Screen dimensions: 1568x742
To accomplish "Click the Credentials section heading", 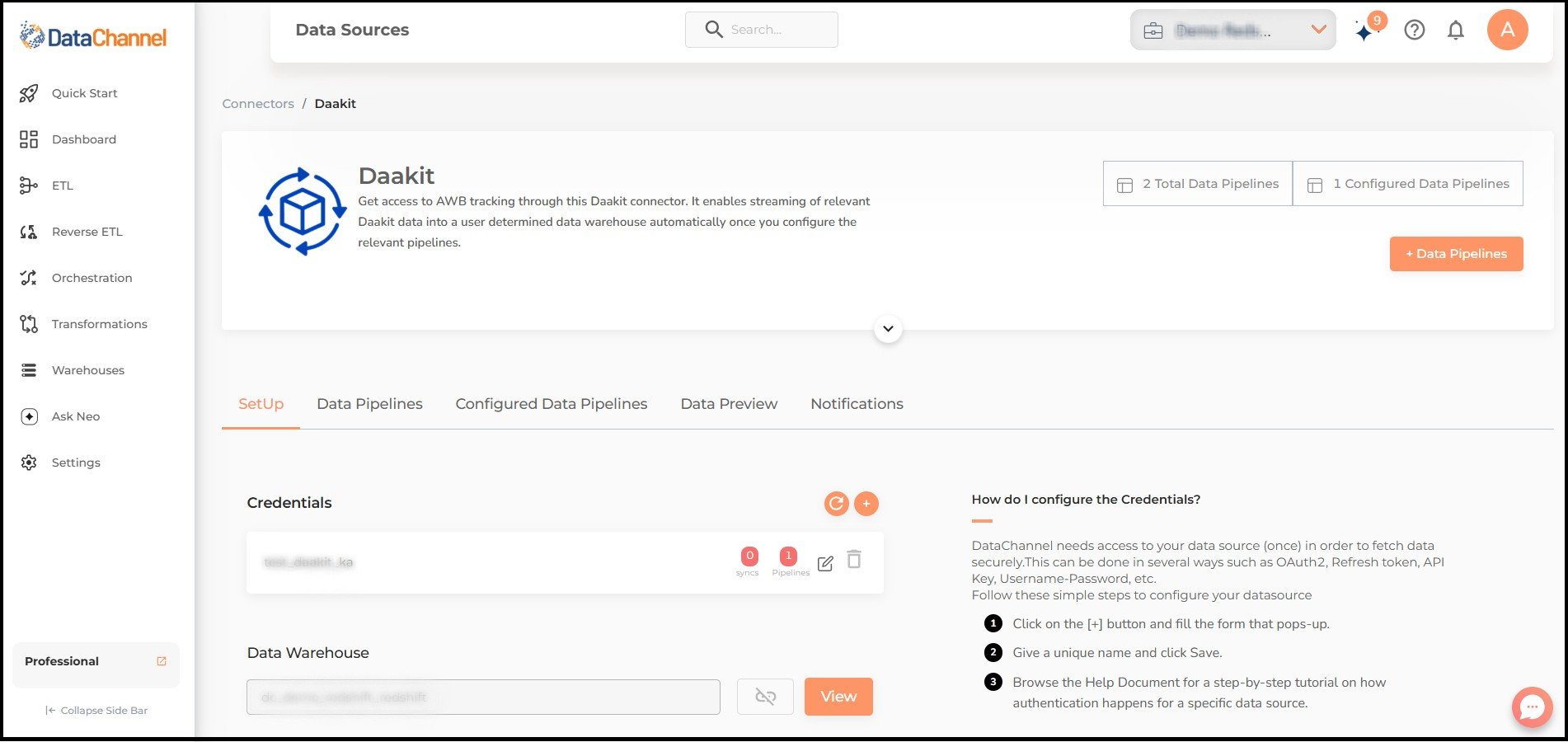I will pyautogui.click(x=289, y=503).
